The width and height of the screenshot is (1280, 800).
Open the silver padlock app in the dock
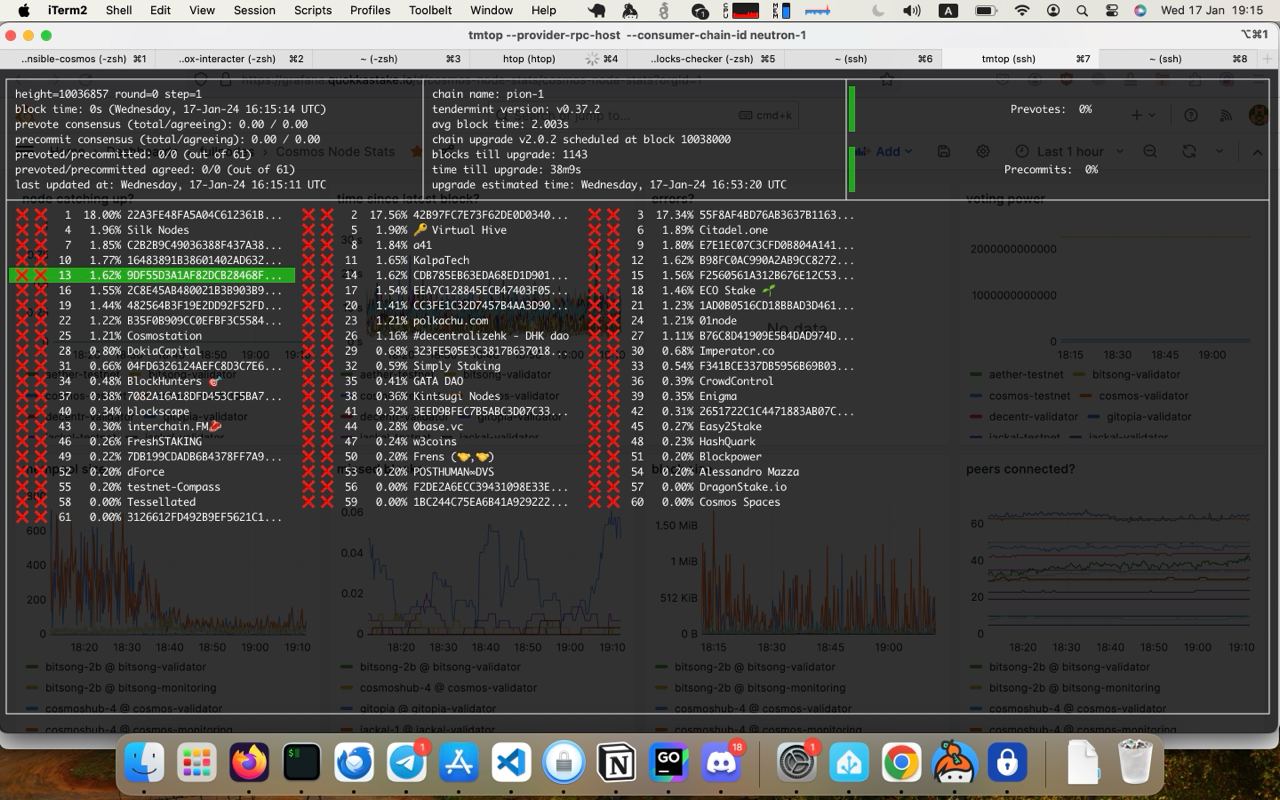point(563,763)
